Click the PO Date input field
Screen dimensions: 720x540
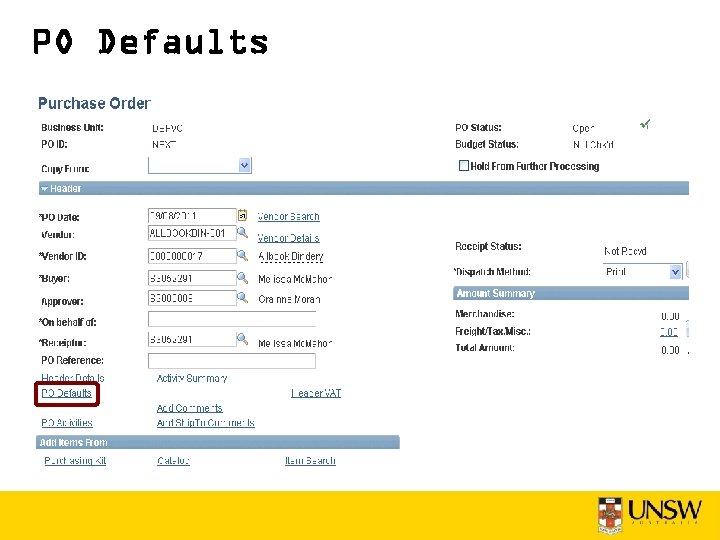[192, 215]
